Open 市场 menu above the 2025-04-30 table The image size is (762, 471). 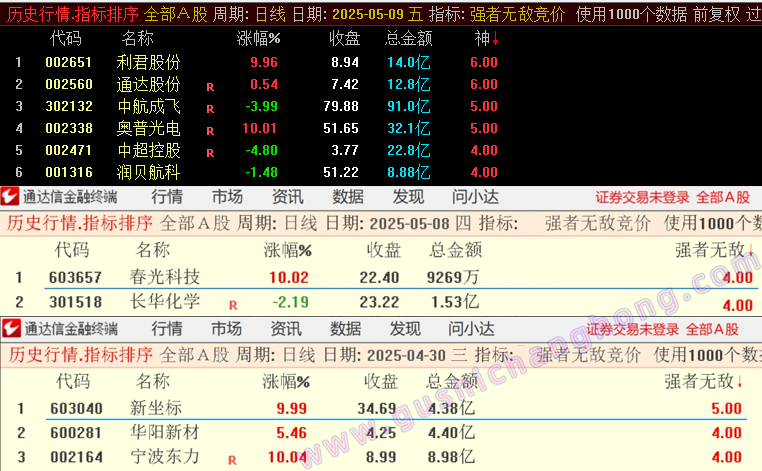(226, 329)
